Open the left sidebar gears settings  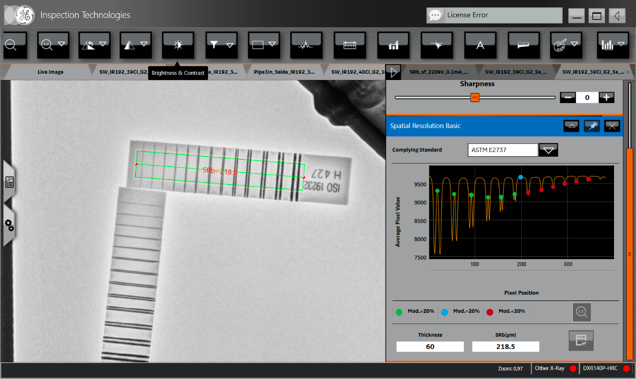click(x=9, y=225)
